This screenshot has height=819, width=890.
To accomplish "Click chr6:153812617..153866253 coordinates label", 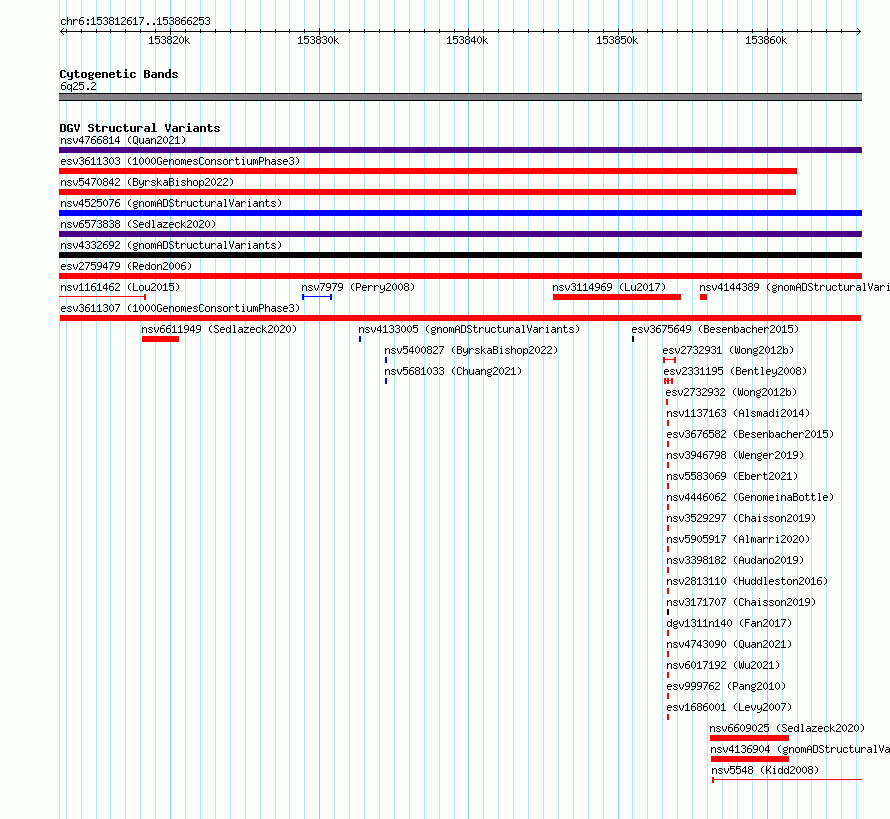I will (135, 21).
